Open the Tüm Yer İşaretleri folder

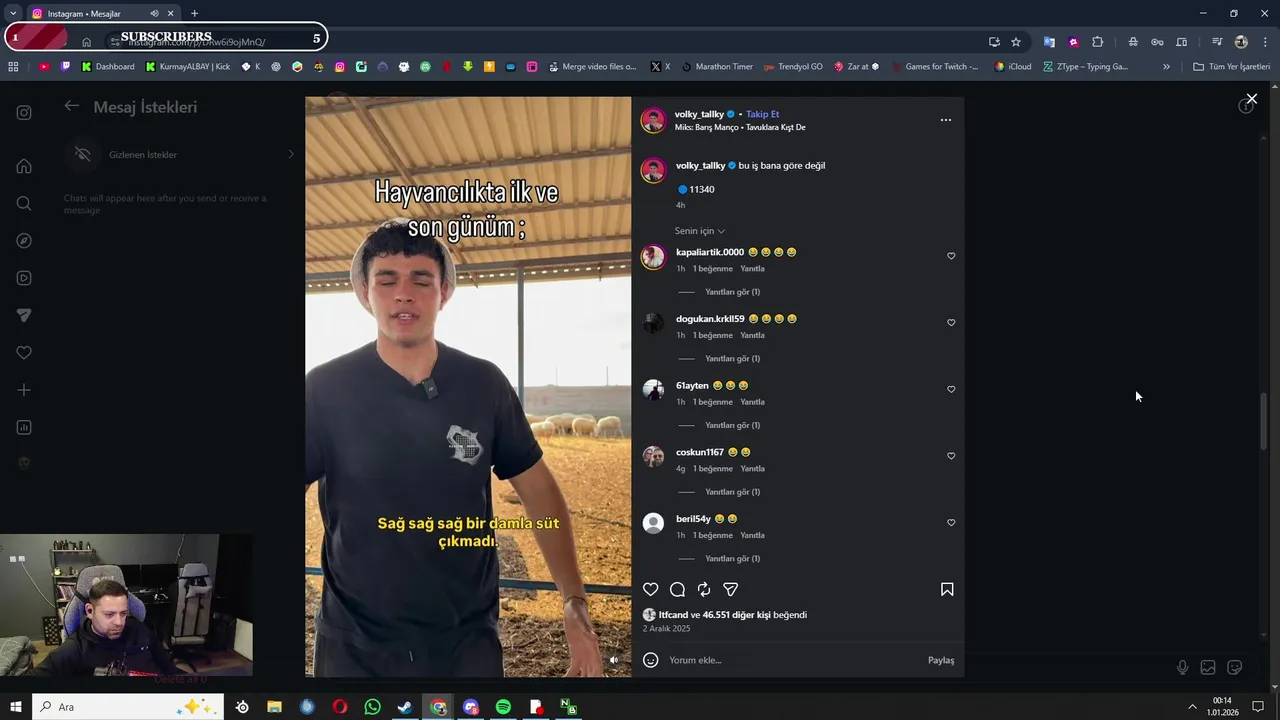[1231, 67]
